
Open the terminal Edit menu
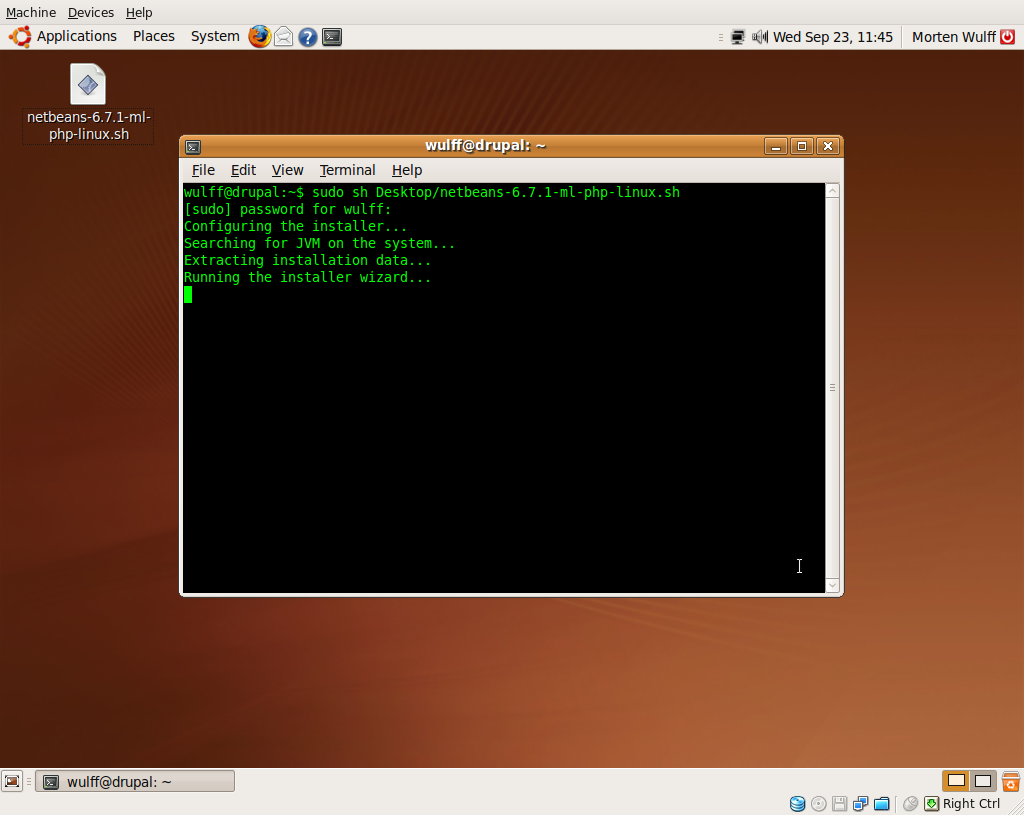click(243, 170)
